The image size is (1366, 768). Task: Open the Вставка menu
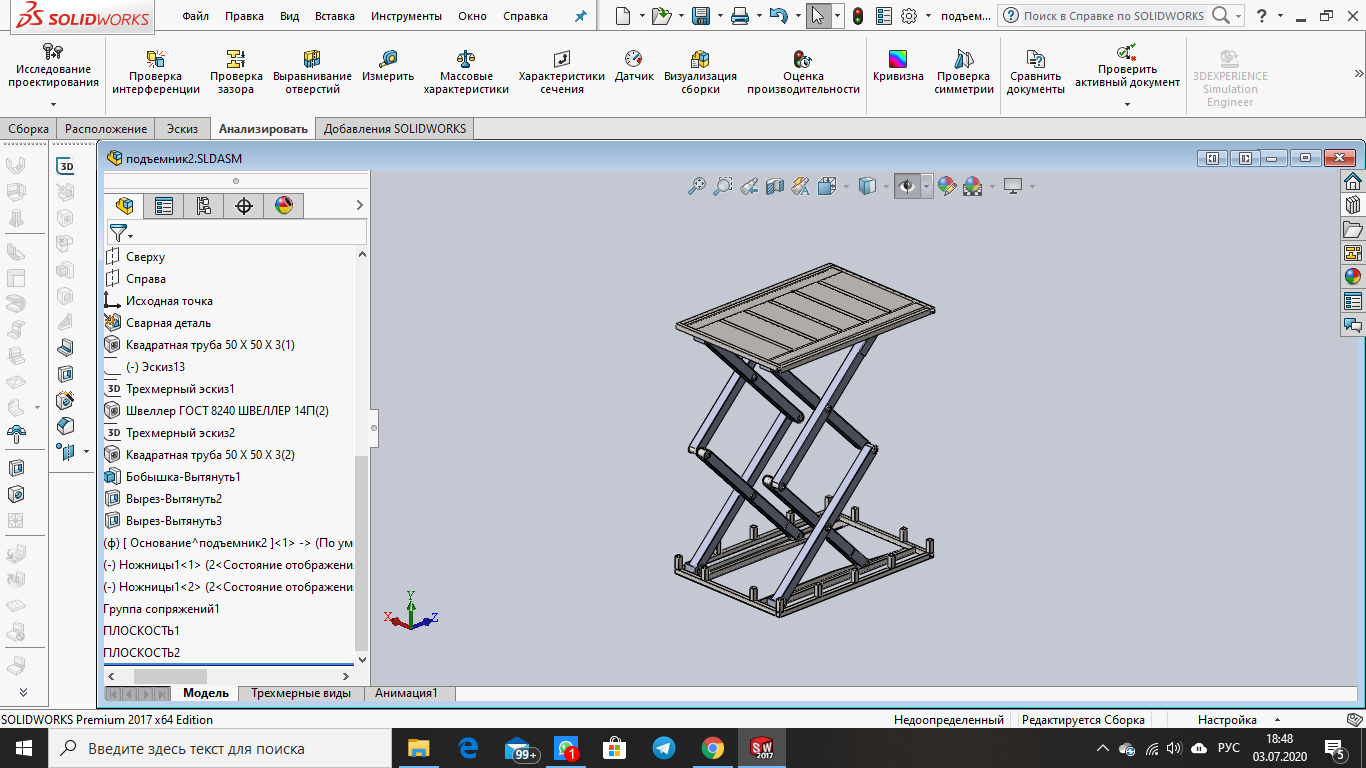pyautogui.click(x=334, y=16)
